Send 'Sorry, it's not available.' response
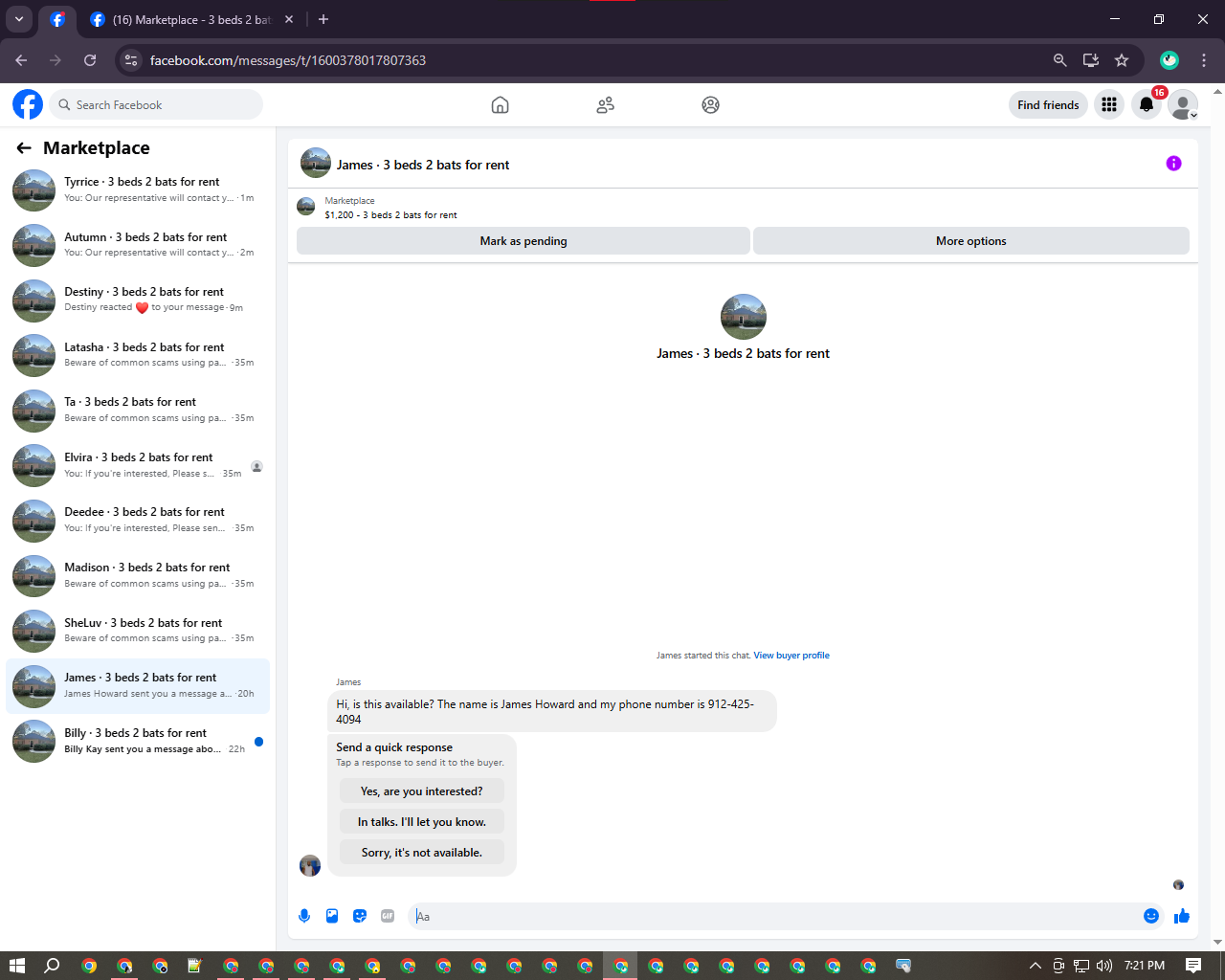 [x=422, y=853]
